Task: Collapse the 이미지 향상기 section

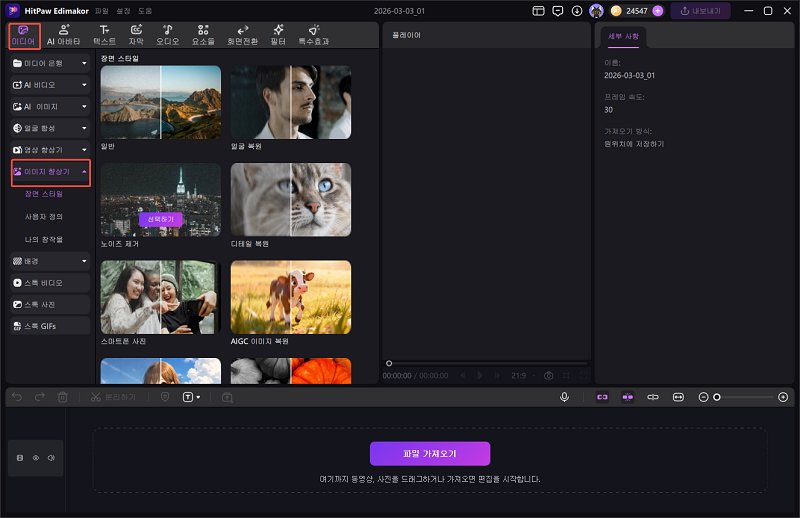Action: 51,172
